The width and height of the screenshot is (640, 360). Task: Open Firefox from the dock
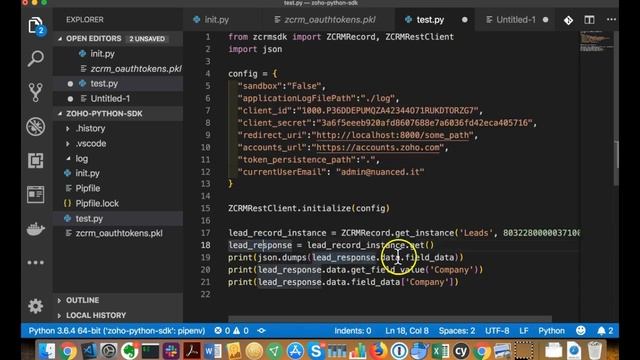378,351
